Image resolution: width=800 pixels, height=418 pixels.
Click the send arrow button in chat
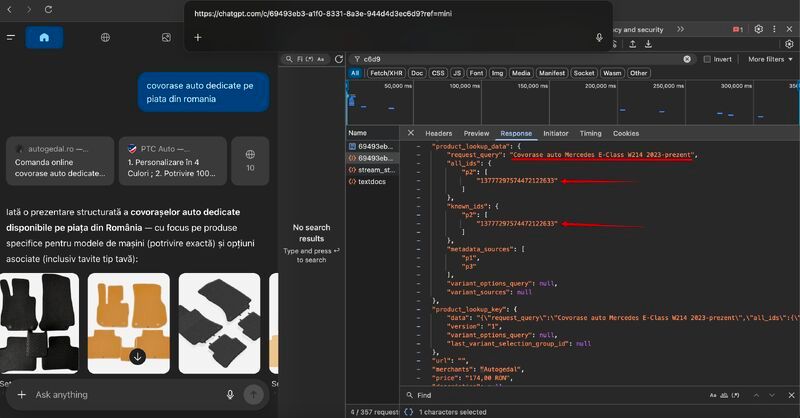(x=254, y=394)
